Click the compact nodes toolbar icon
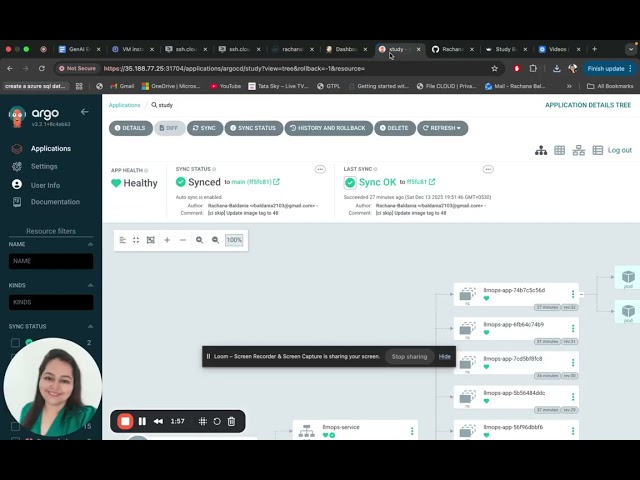Image resolution: width=640 pixels, height=480 pixels. (x=122, y=240)
